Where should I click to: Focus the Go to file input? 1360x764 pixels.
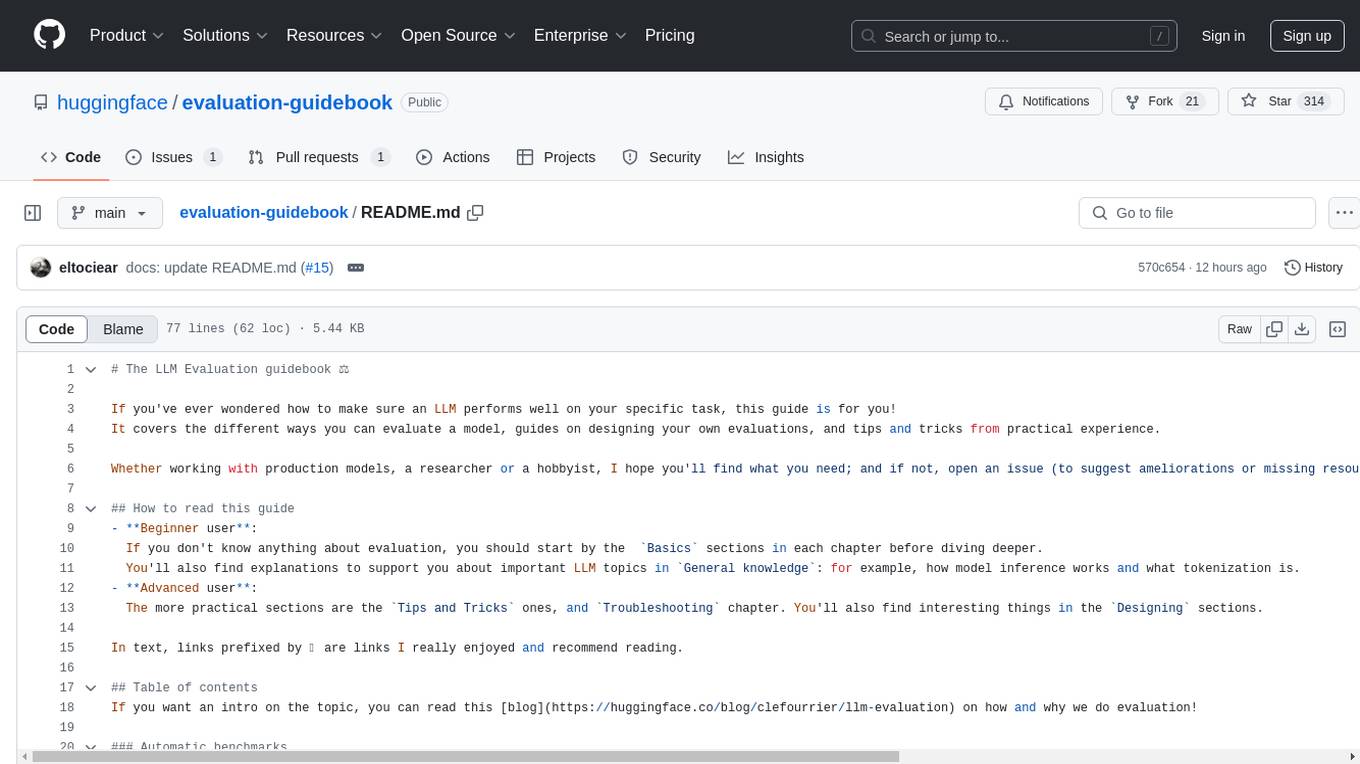click(x=1197, y=213)
